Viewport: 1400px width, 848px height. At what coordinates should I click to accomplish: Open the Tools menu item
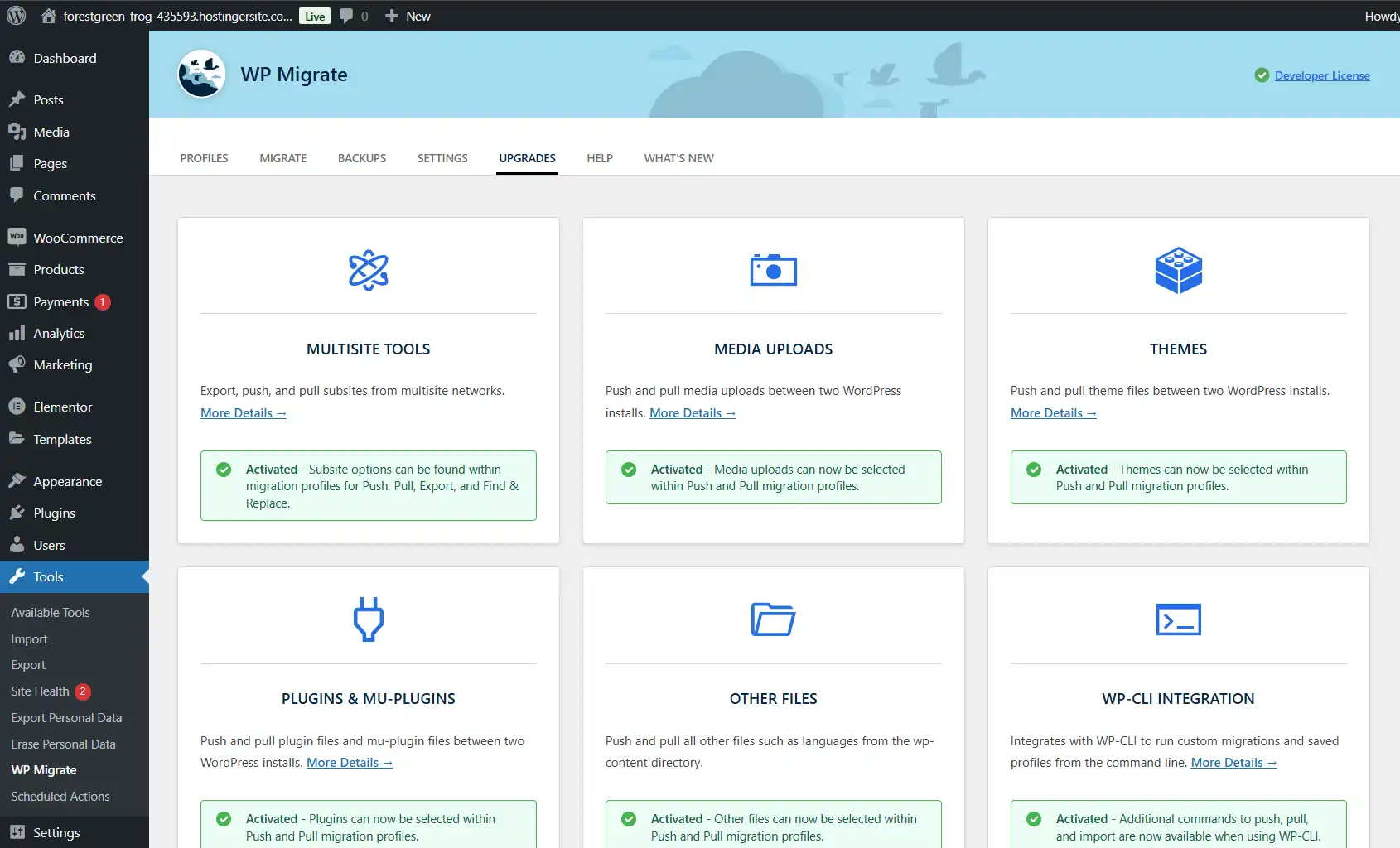75,576
